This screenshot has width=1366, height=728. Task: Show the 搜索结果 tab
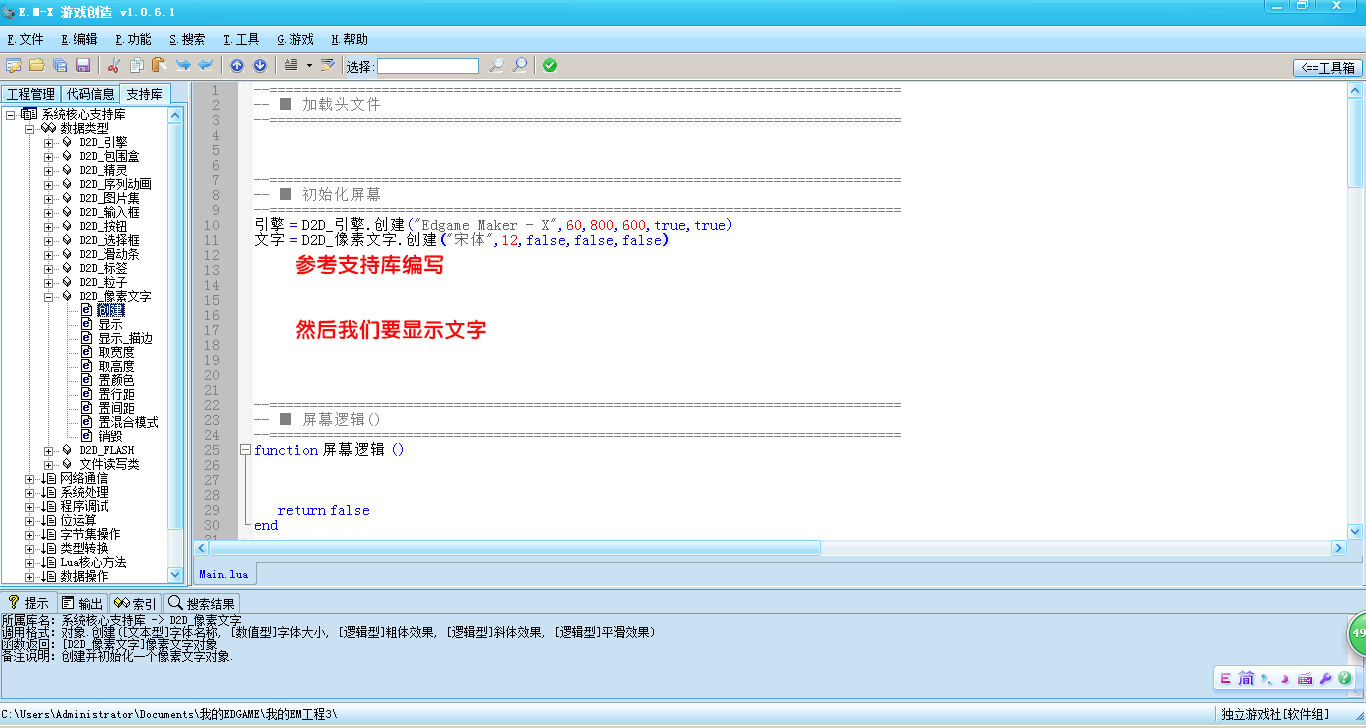(202, 603)
